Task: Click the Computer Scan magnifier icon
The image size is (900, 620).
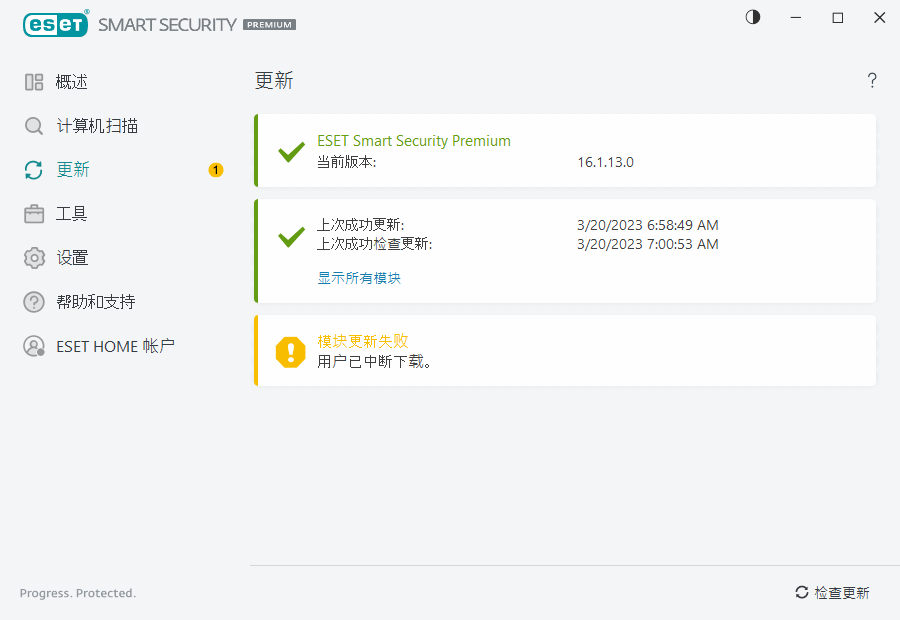Action: pos(34,126)
